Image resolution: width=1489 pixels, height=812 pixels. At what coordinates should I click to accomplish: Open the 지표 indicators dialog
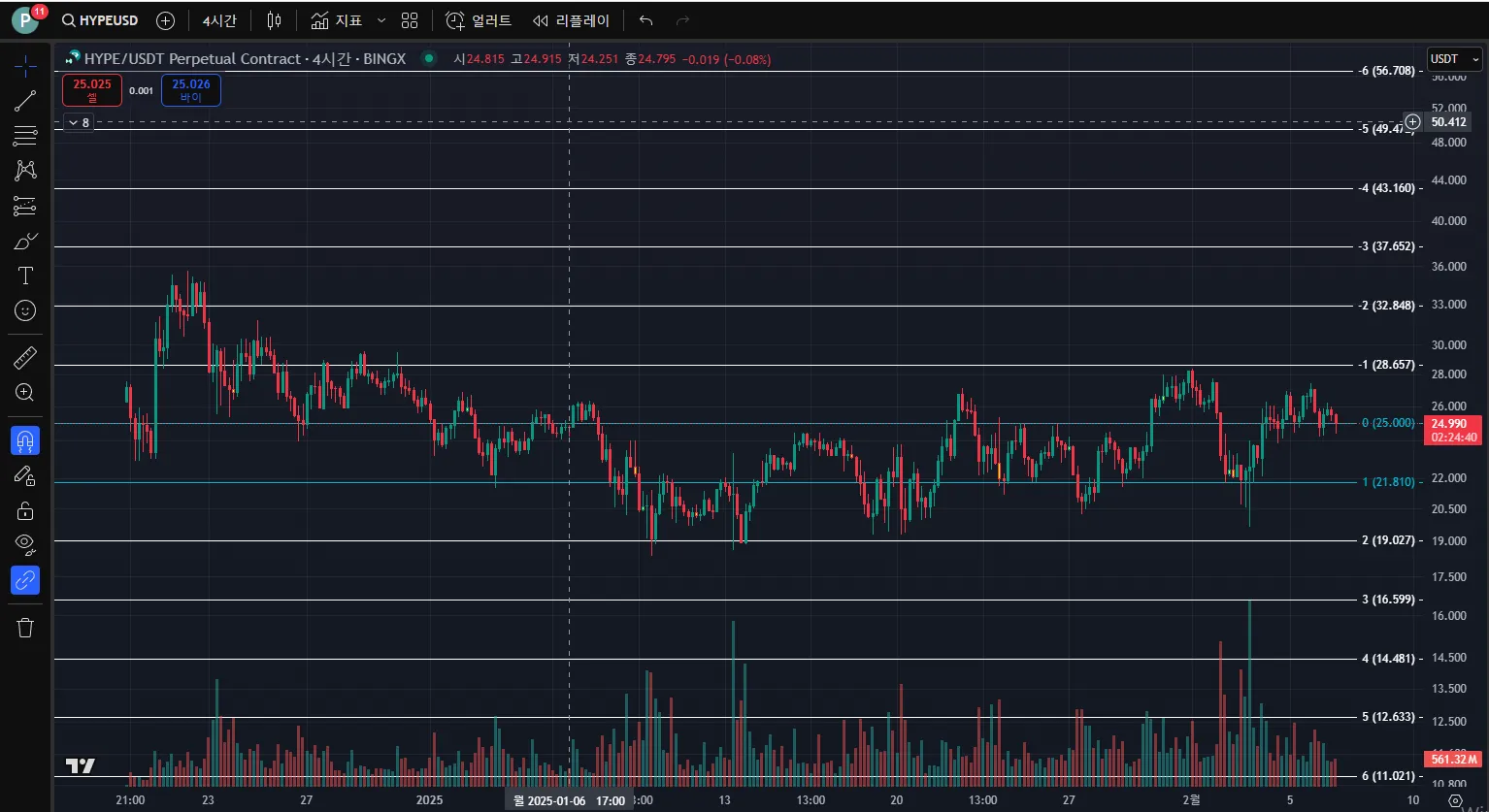[x=338, y=20]
